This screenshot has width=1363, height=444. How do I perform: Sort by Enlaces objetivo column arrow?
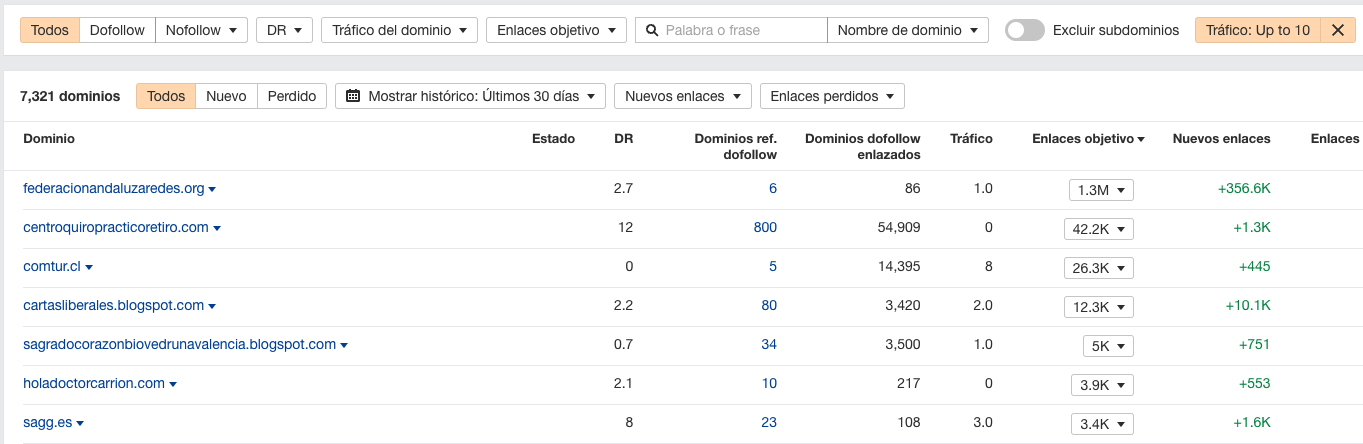(x=1141, y=140)
